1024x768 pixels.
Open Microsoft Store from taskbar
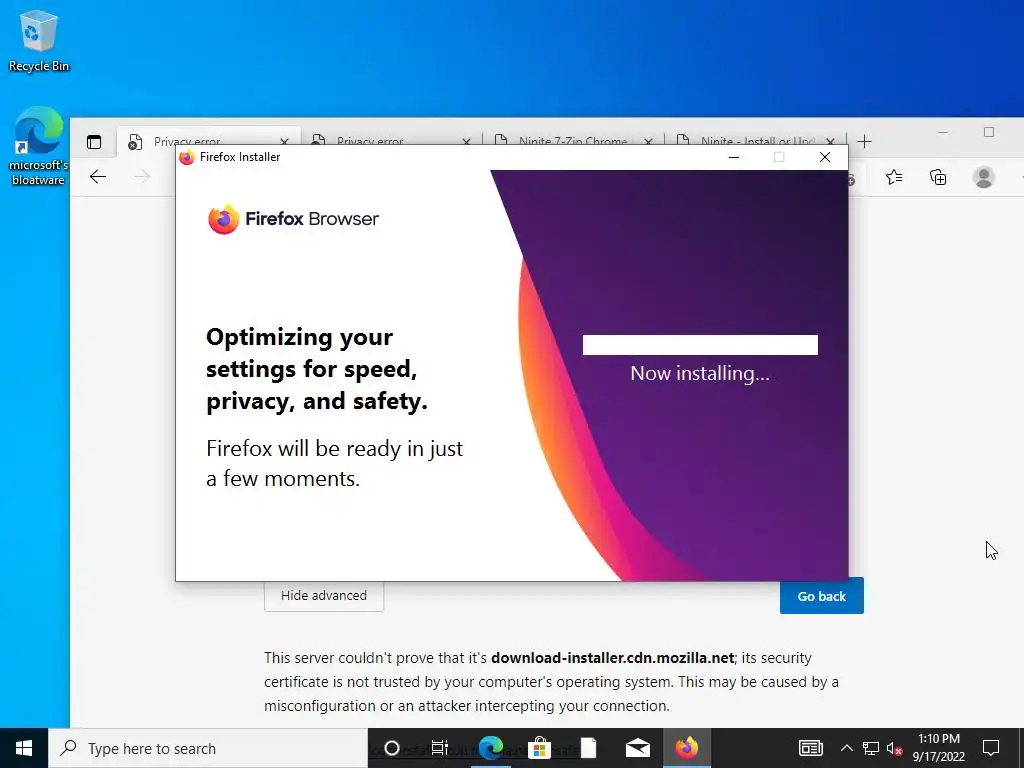click(x=539, y=748)
